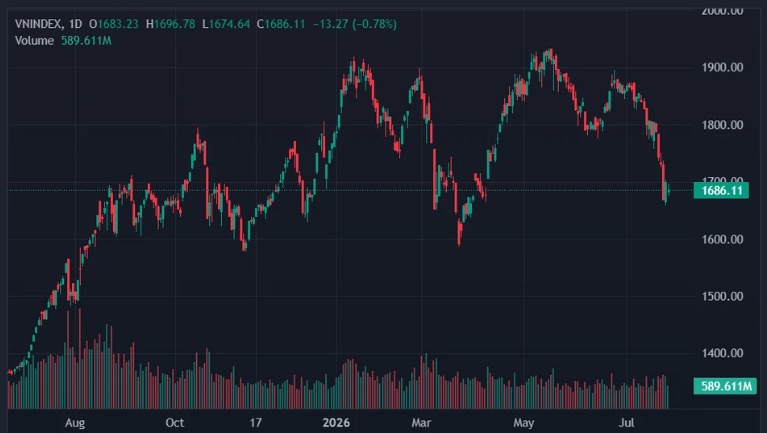Click the Mar label on time axis
This screenshot has width=767, height=433.
421,423
